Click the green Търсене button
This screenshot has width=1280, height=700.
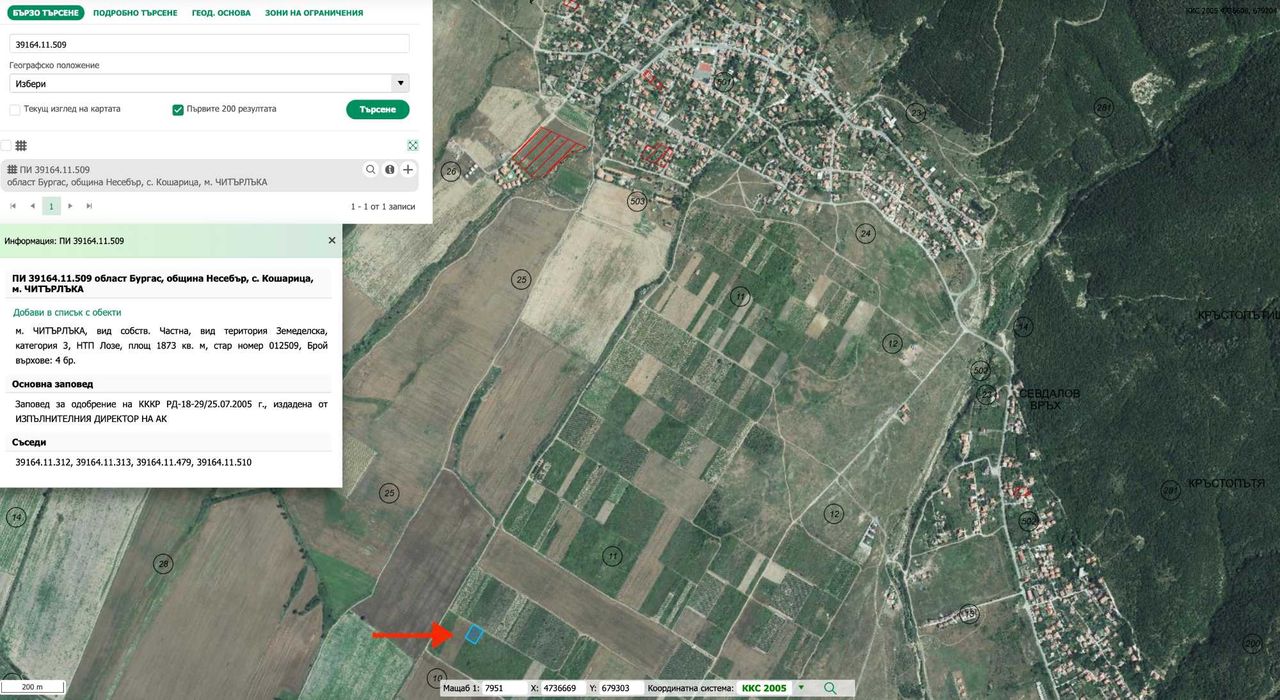click(x=378, y=110)
